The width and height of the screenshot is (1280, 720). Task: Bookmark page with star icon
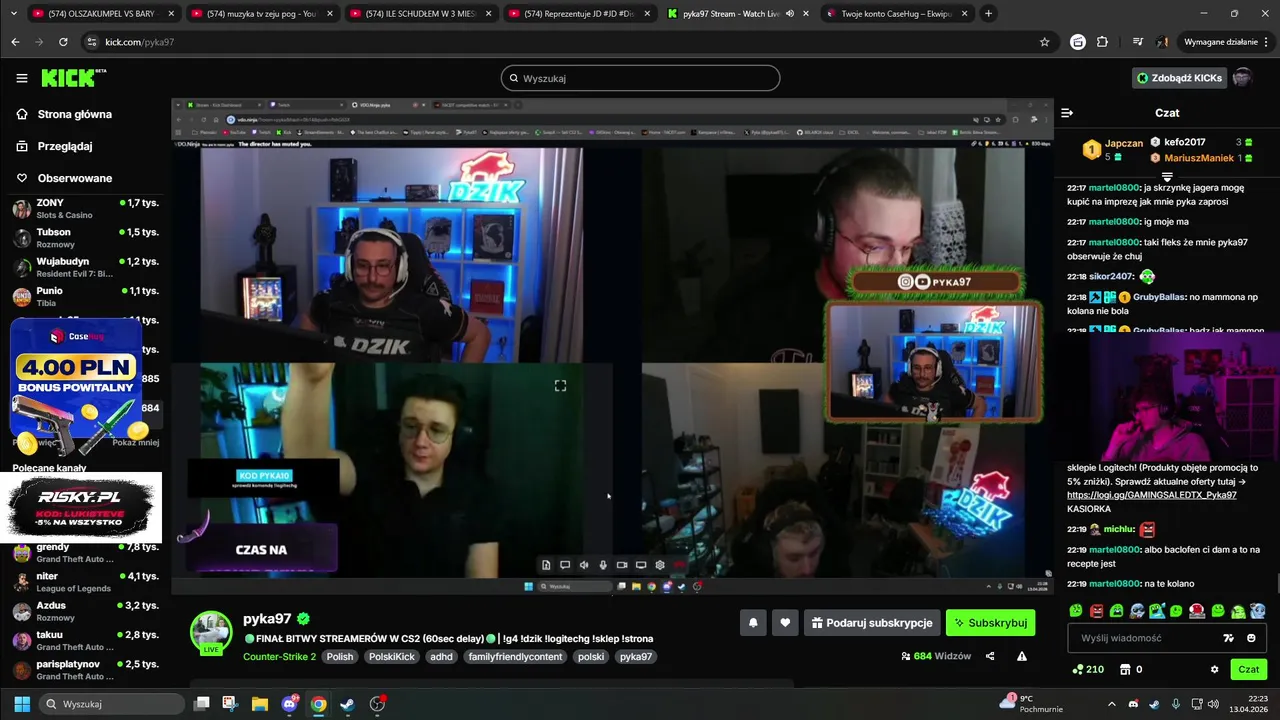tap(1044, 42)
